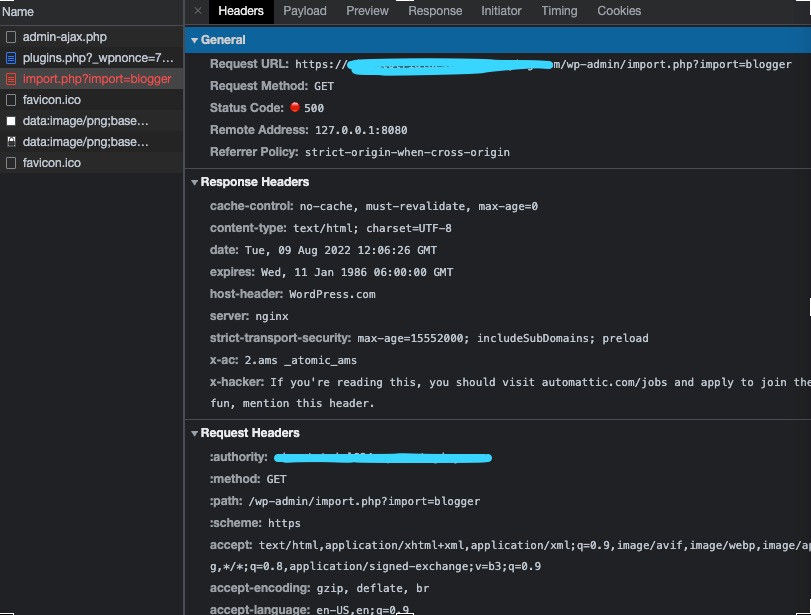Open the Preview tab
The height and width of the screenshot is (615, 811).
tap(367, 11)
